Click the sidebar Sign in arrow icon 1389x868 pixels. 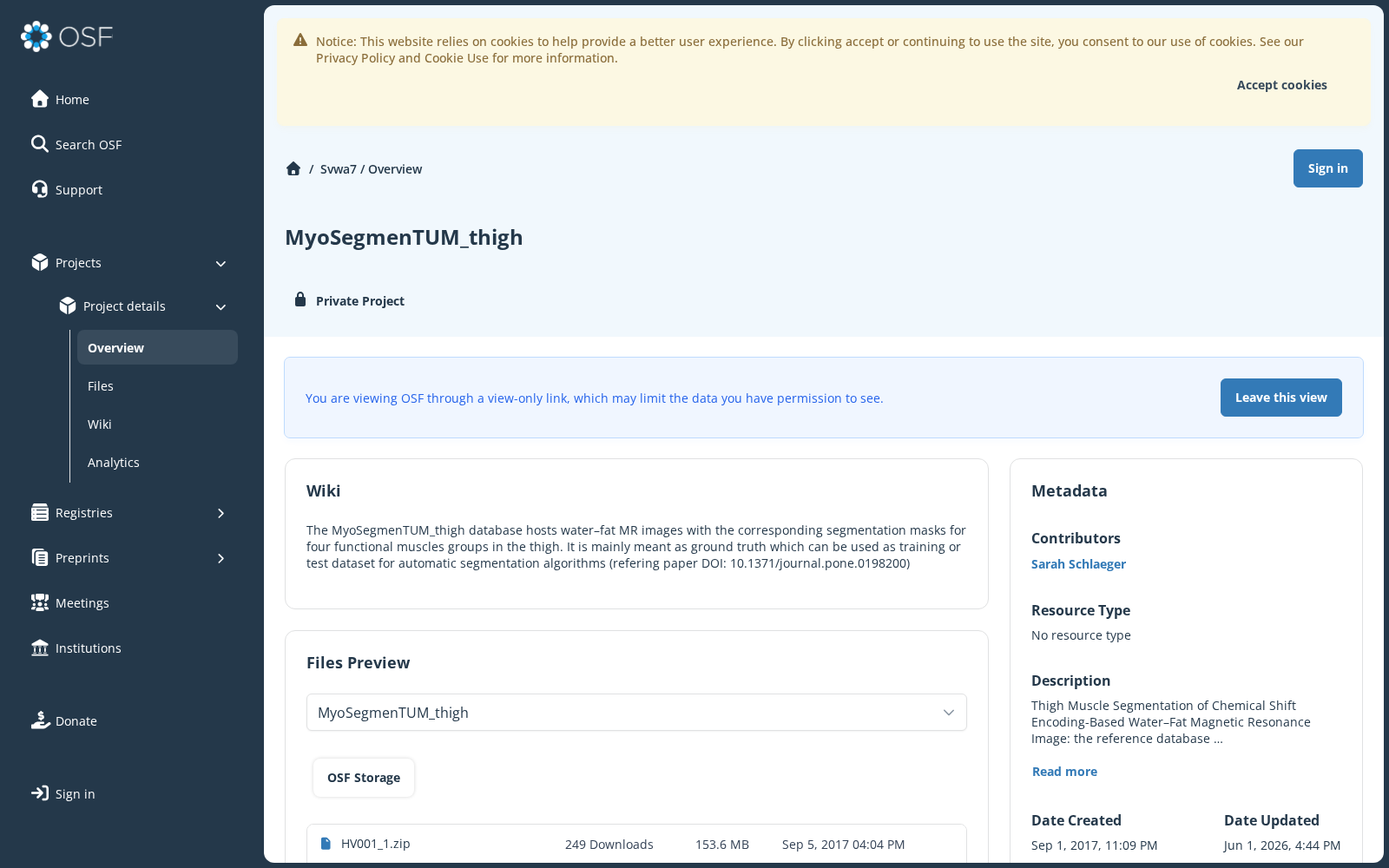pyautogui.click(x=40, y=793)
